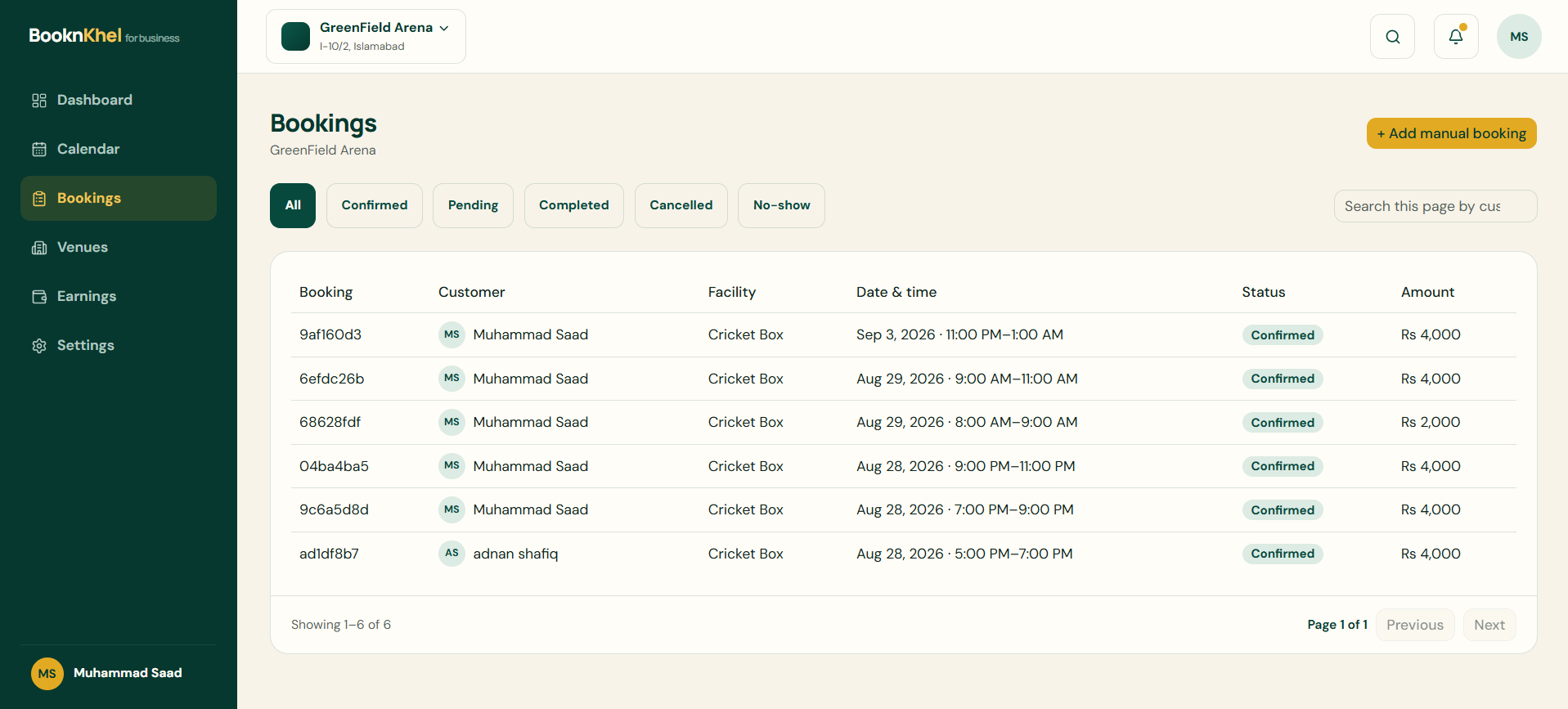This screenshot has height=709, width=1568.
Task: Click customer name adnan shafiq
Action: [515, 554]
